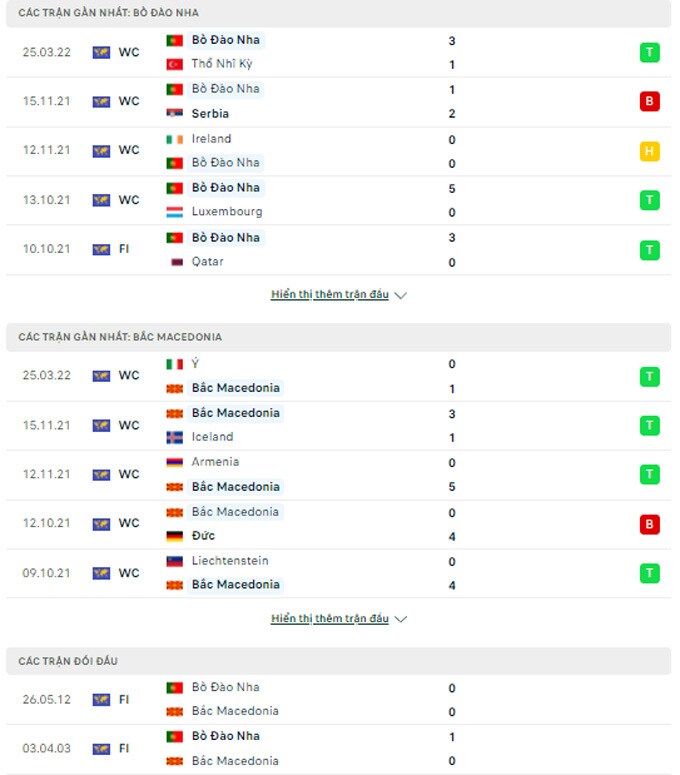Open 'Hiển thị thêm trận đấu' under Macedonia matches
Image resolution: width=680 pixels, height=775 pixels.
(329, 619)
